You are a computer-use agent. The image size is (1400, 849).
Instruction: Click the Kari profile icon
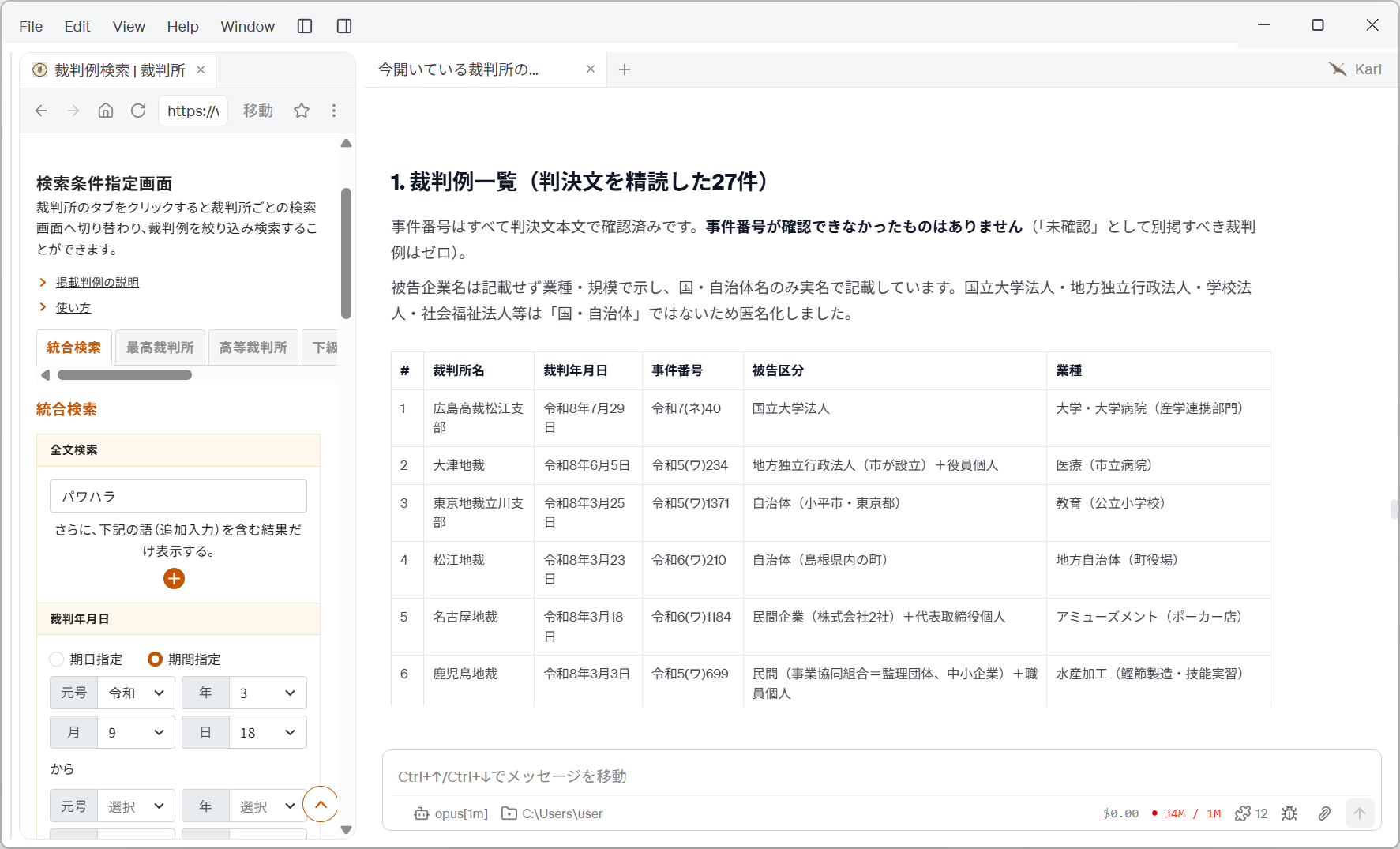coord(1338,69)
